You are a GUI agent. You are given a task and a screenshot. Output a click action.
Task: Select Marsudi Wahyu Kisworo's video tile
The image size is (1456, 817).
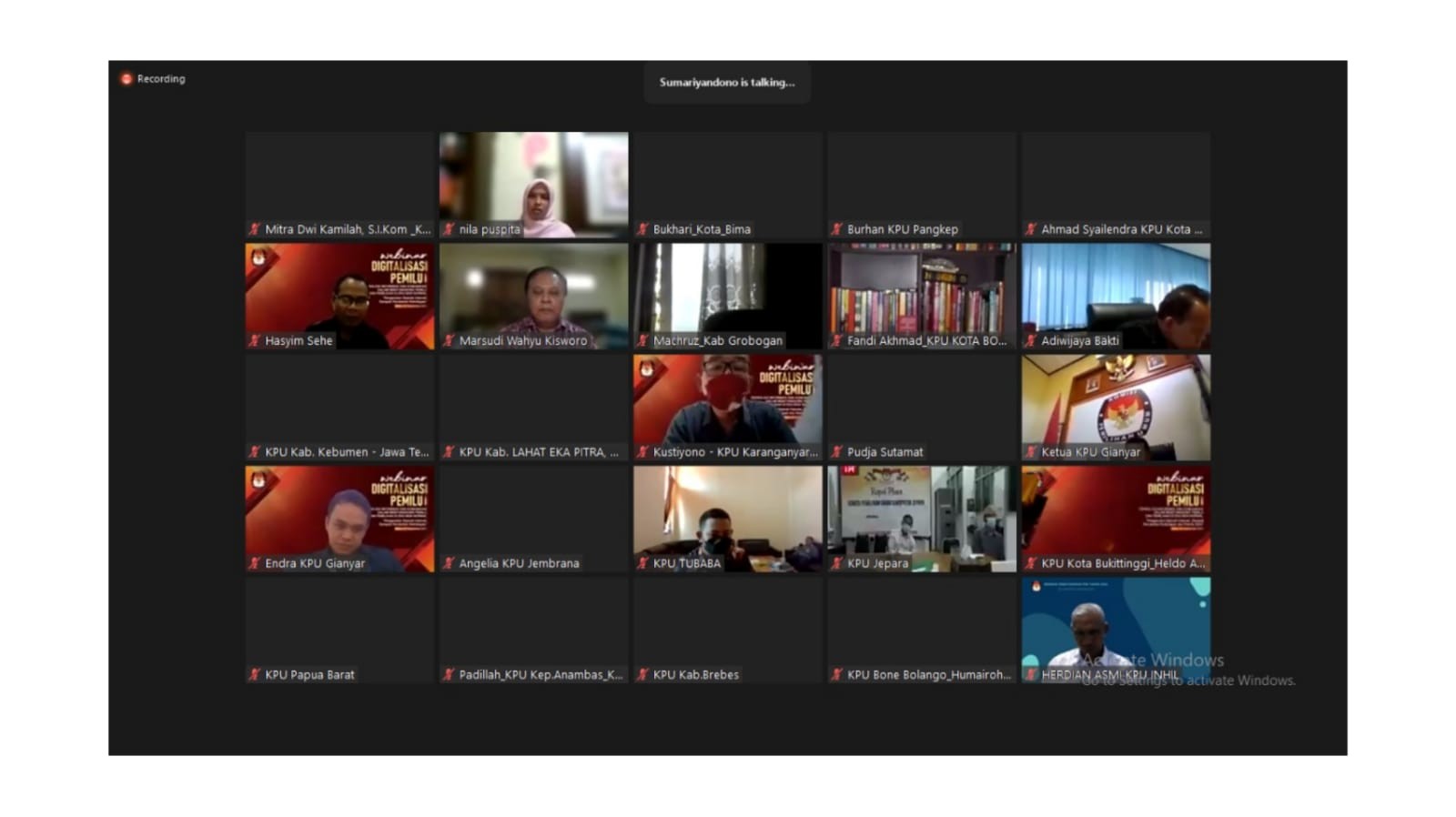click(x=533, y=291)
